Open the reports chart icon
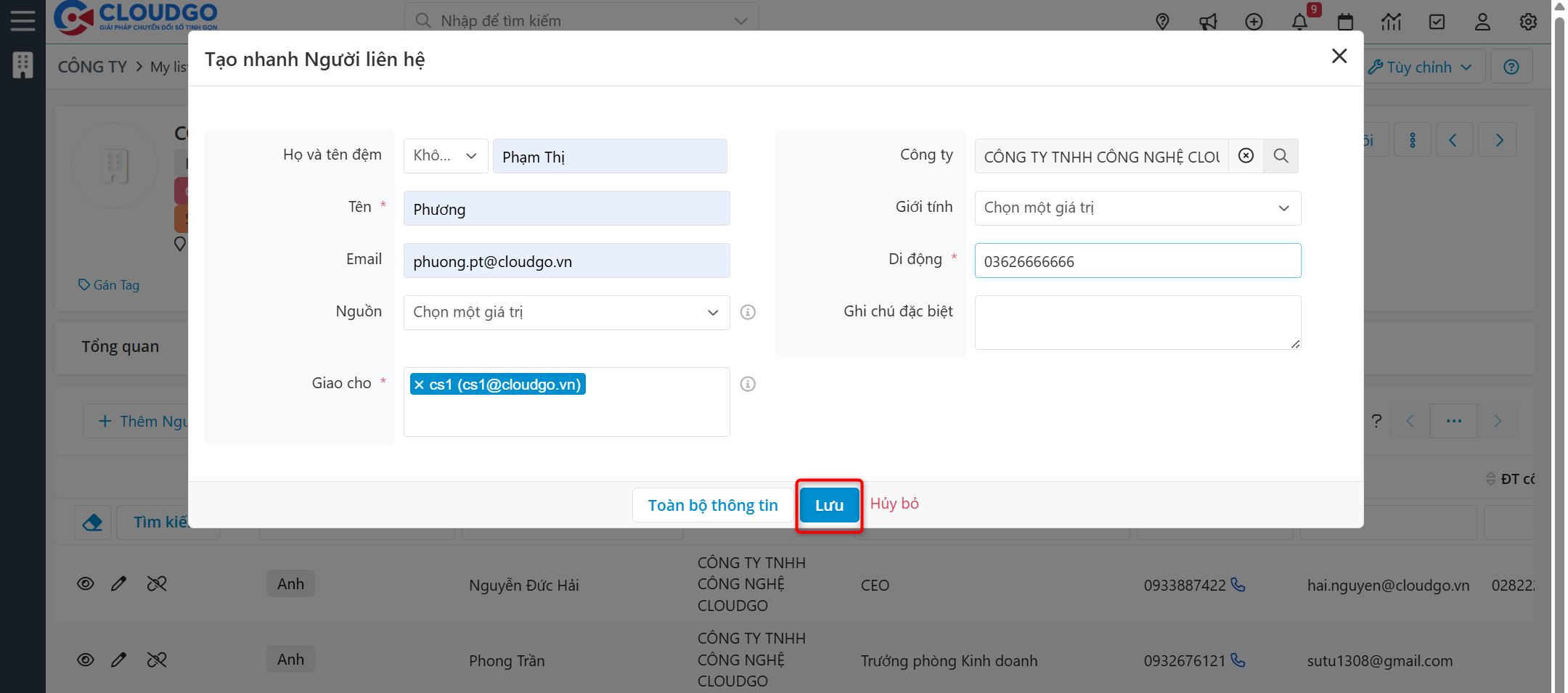Viewport: 1568px width, 693px height. click(x=1392, y=22)
